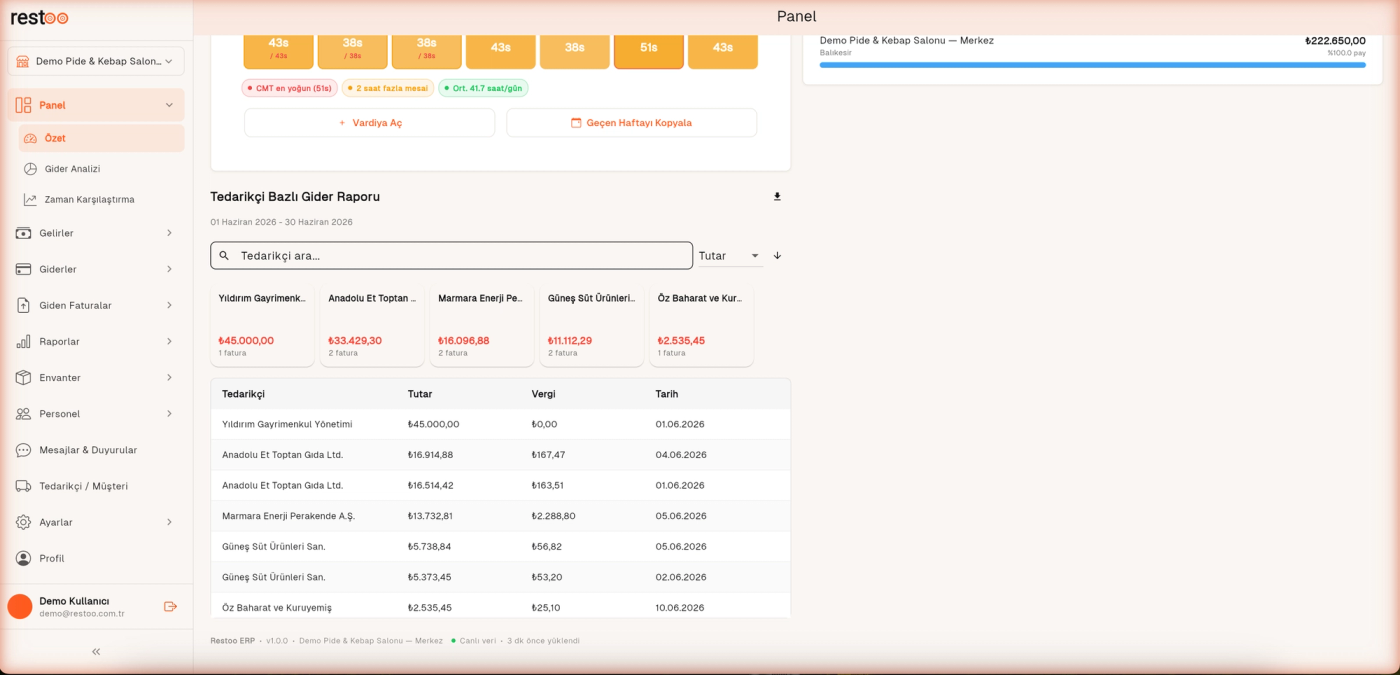
Task: Click the Gelirler money icon
Action: coord(23,233)
